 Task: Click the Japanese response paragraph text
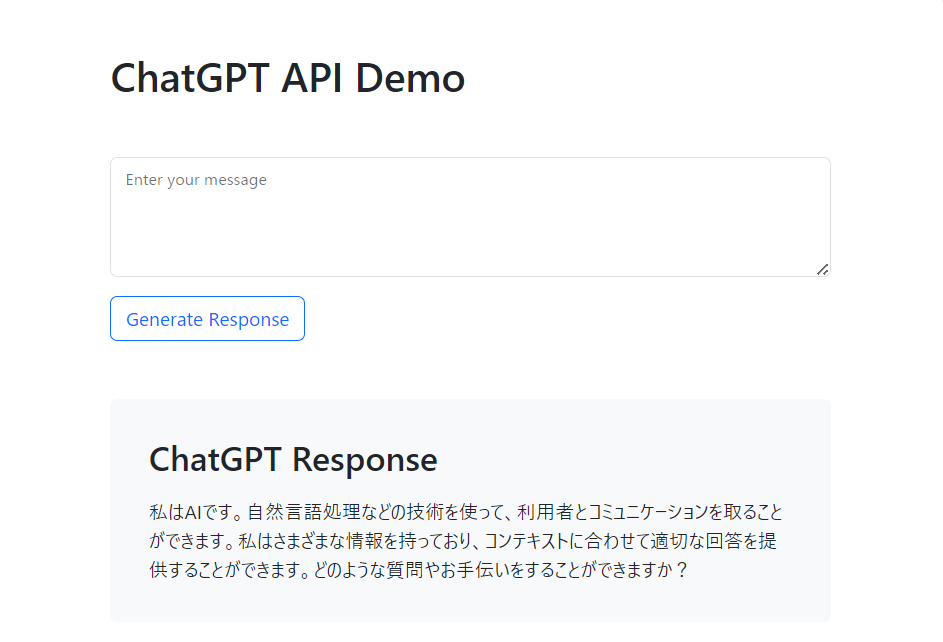(x=465, y=540)
